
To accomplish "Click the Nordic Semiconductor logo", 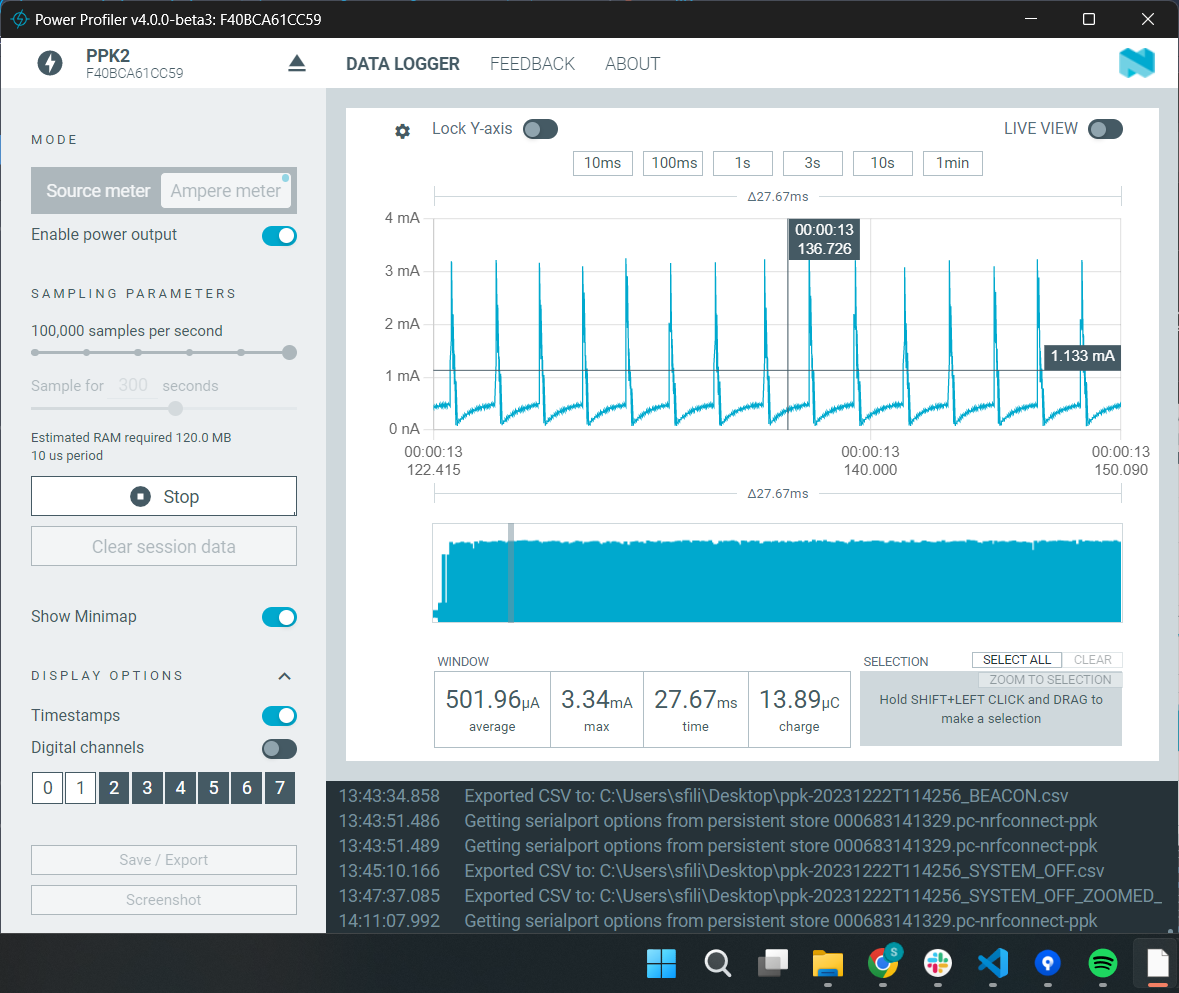I will [1136, 64].
